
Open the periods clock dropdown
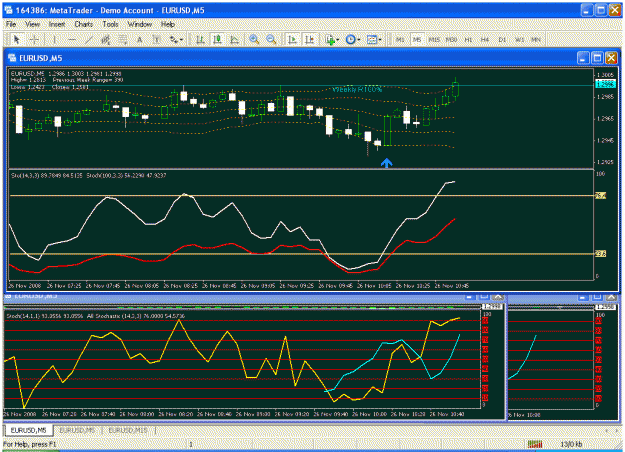click(352, 39)
